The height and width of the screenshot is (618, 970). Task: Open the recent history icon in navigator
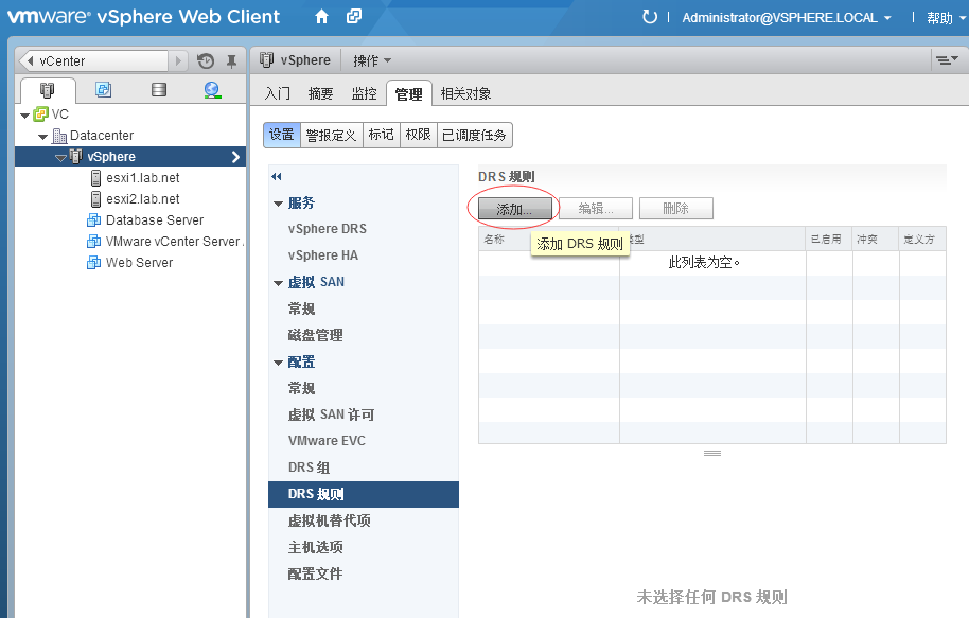click(205, 61)
